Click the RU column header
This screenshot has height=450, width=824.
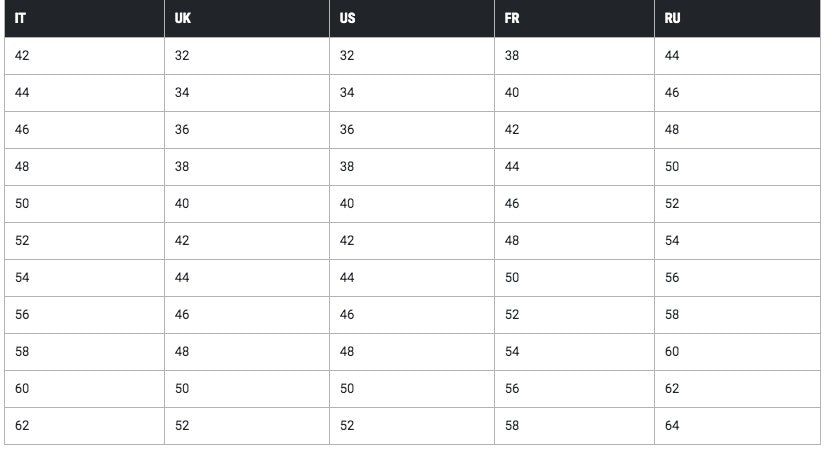coord(673,18)
